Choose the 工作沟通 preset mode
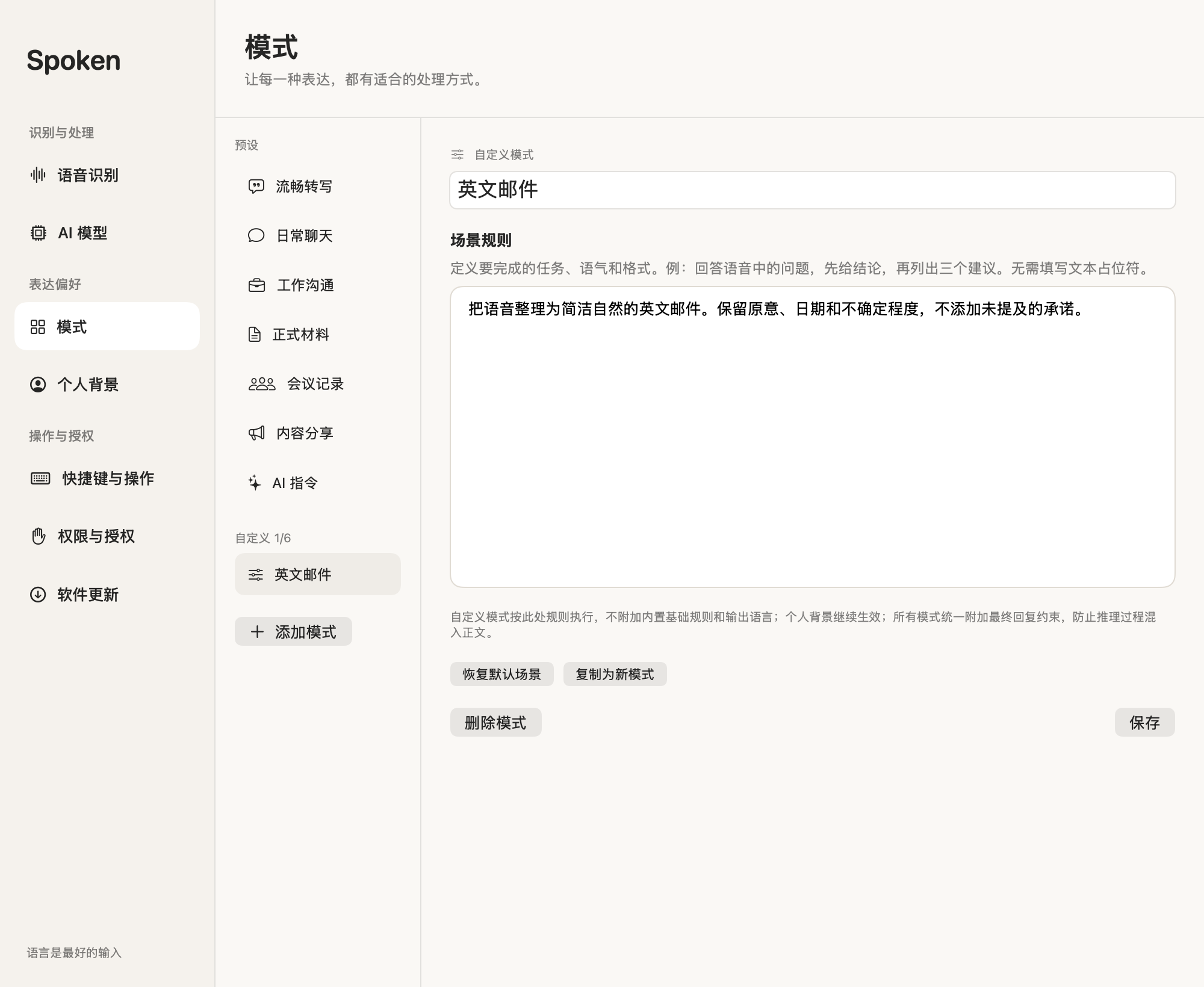 tap(318, 285)
